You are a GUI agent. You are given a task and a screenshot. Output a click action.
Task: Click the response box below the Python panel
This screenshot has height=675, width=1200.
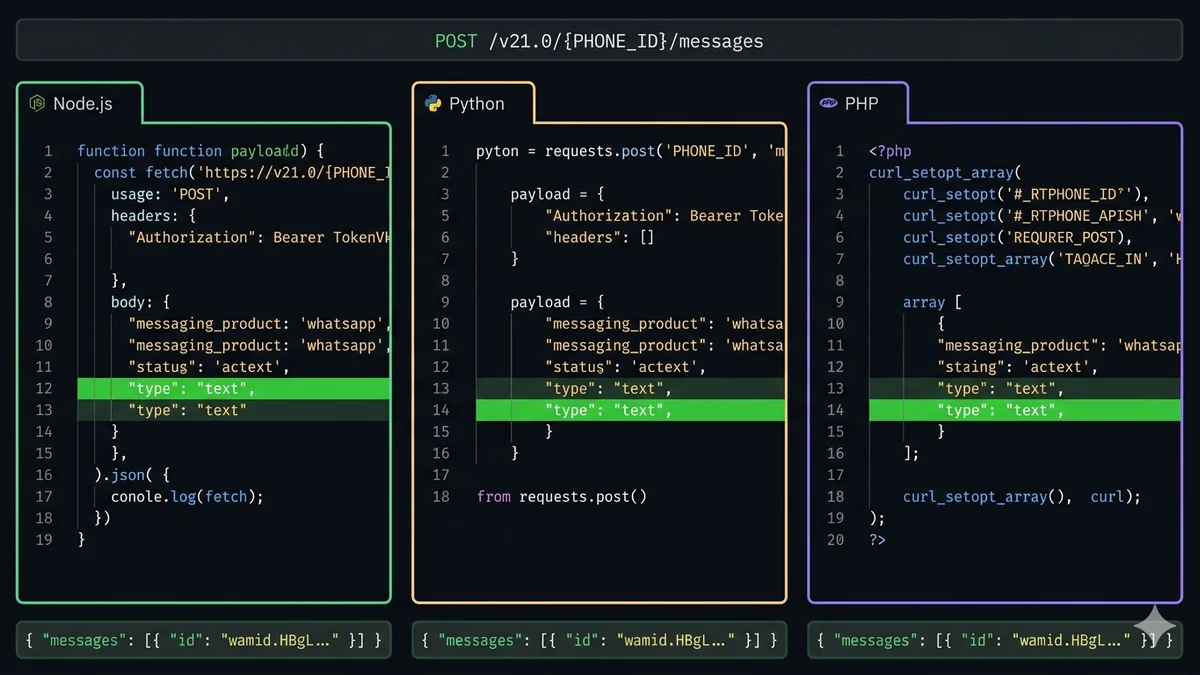(x=599, y=640)
